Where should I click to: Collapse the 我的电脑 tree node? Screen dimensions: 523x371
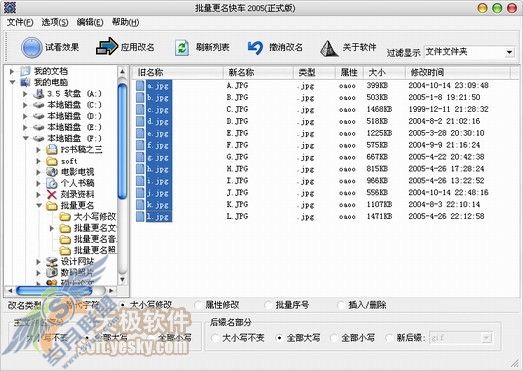(12, 82)
